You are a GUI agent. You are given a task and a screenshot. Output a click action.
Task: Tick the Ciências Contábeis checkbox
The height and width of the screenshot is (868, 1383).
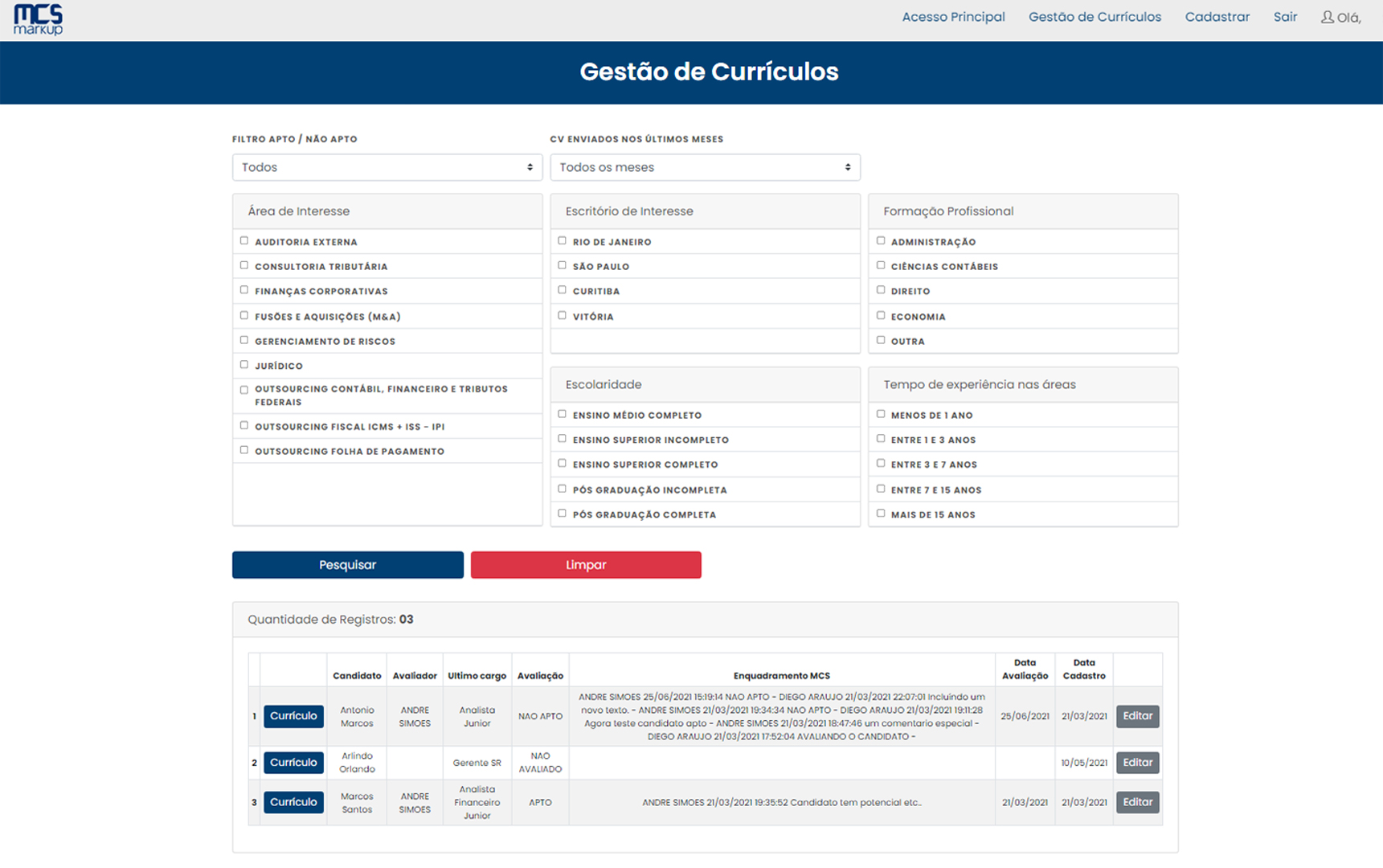(x=881, y=265)
